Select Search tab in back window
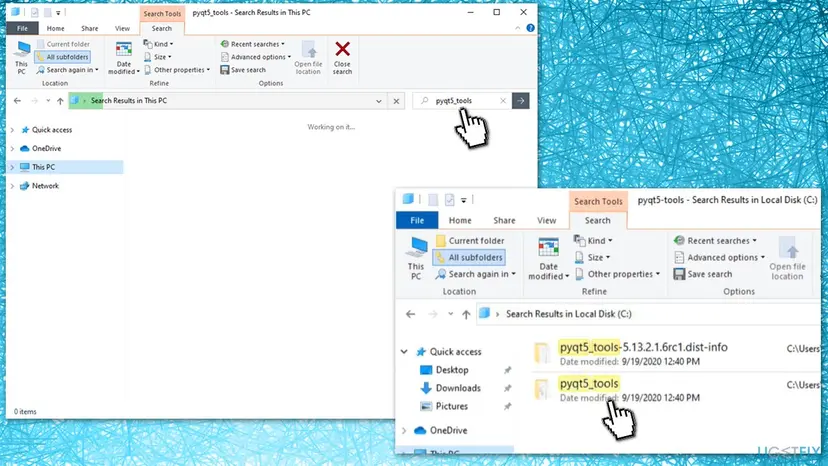This screenshot has width=828, height=466. [x=162, y=29]
